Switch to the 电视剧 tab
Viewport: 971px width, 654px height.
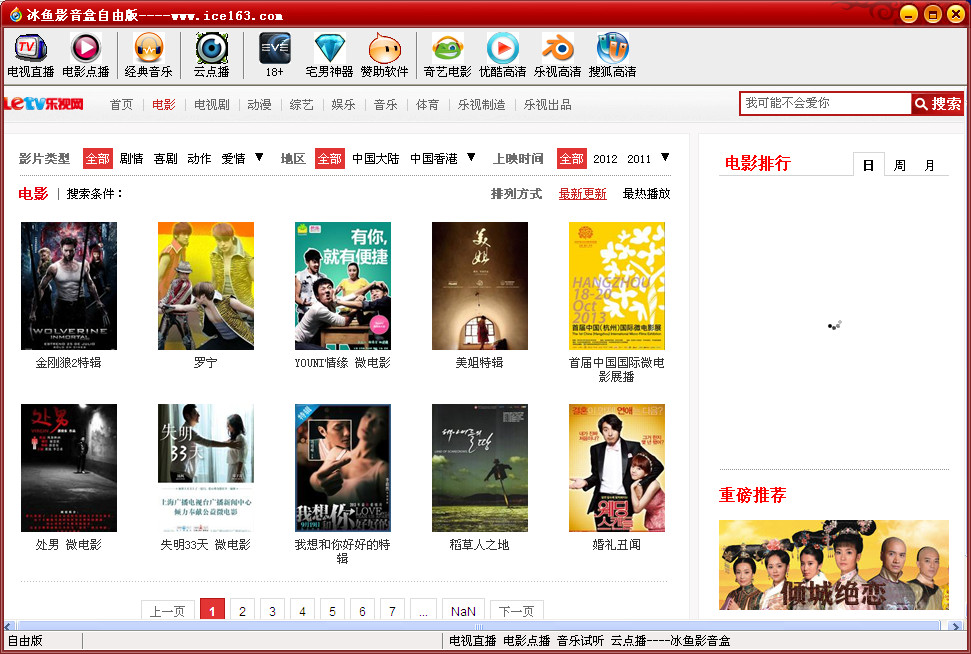point(212,105)
